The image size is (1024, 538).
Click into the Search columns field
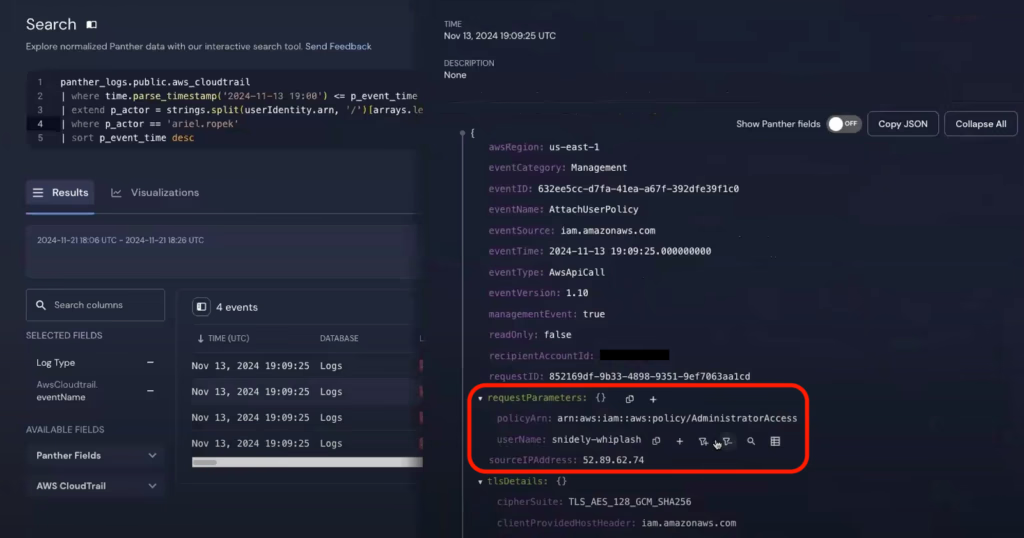pyautogui.click(x=95, y=305)
